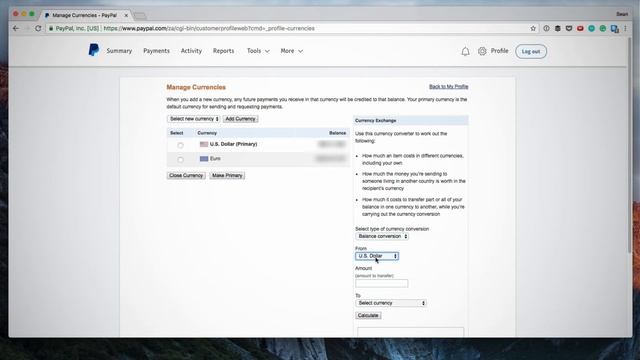Click the Manage Currencies page heading

point(196,87)
